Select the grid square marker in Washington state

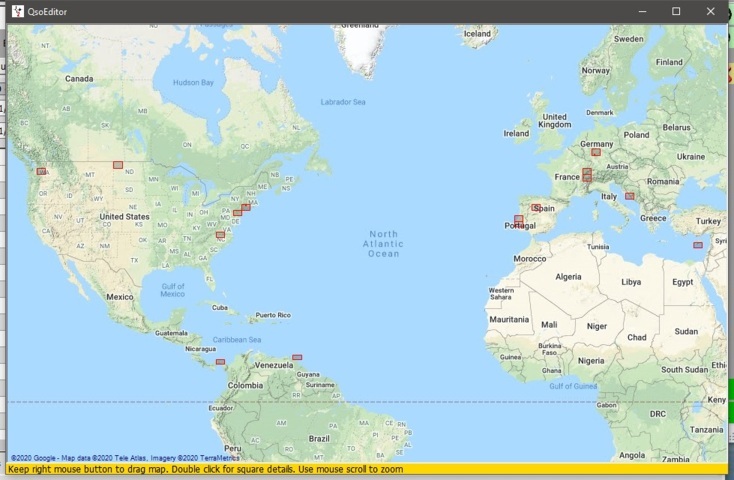tap(41, 171)
